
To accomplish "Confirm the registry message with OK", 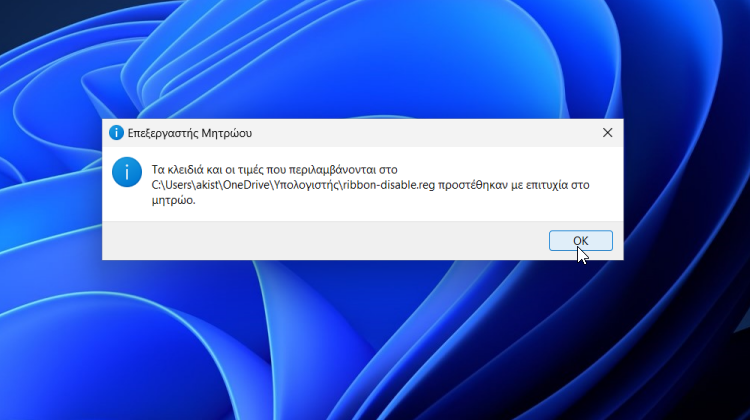I will pos(581,241).
